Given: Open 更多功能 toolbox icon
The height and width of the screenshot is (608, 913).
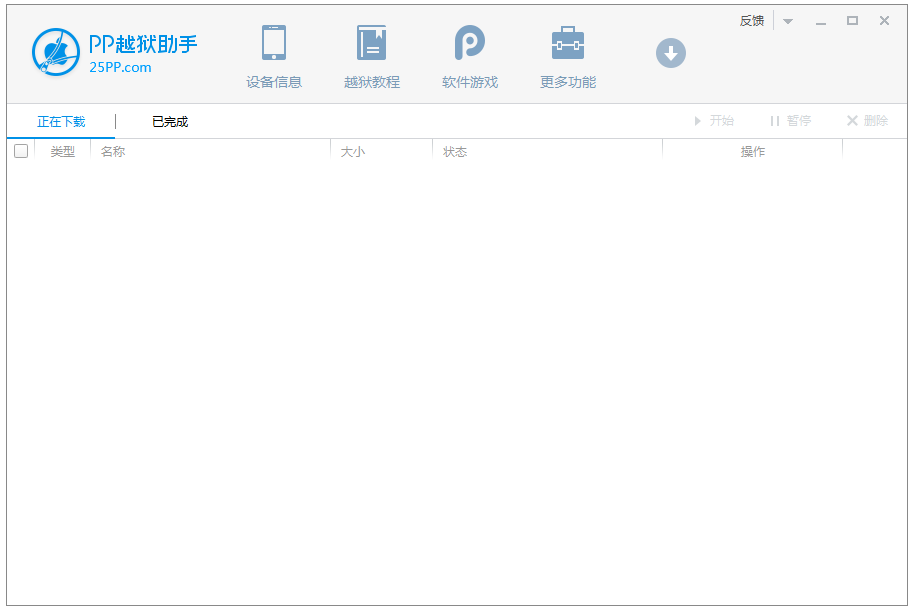Looking at the screenshot, I should pyautogui.click(x=568, y=43).
